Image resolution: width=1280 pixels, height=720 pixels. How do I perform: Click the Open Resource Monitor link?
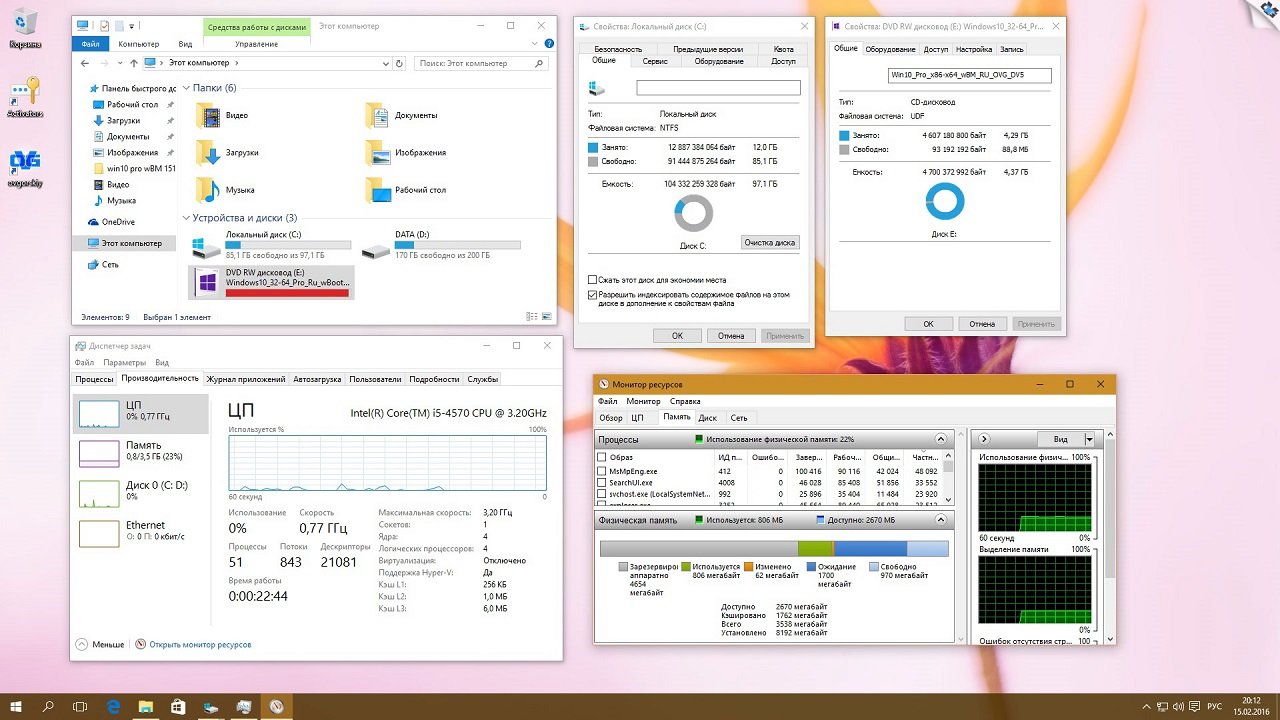(199, 645)
